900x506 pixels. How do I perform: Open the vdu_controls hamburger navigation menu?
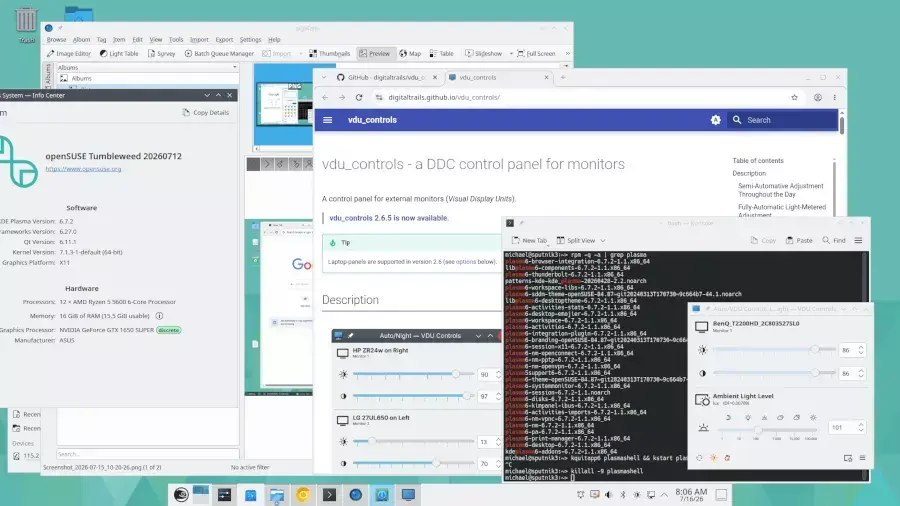pyautogui.click(x=328, y=120)
